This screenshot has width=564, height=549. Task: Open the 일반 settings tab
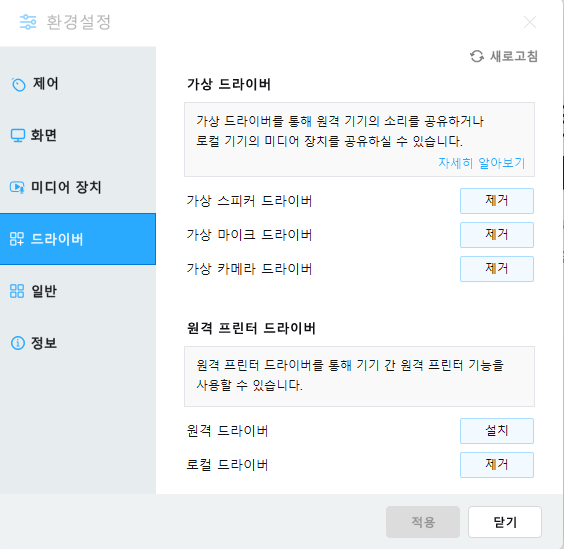78,291
